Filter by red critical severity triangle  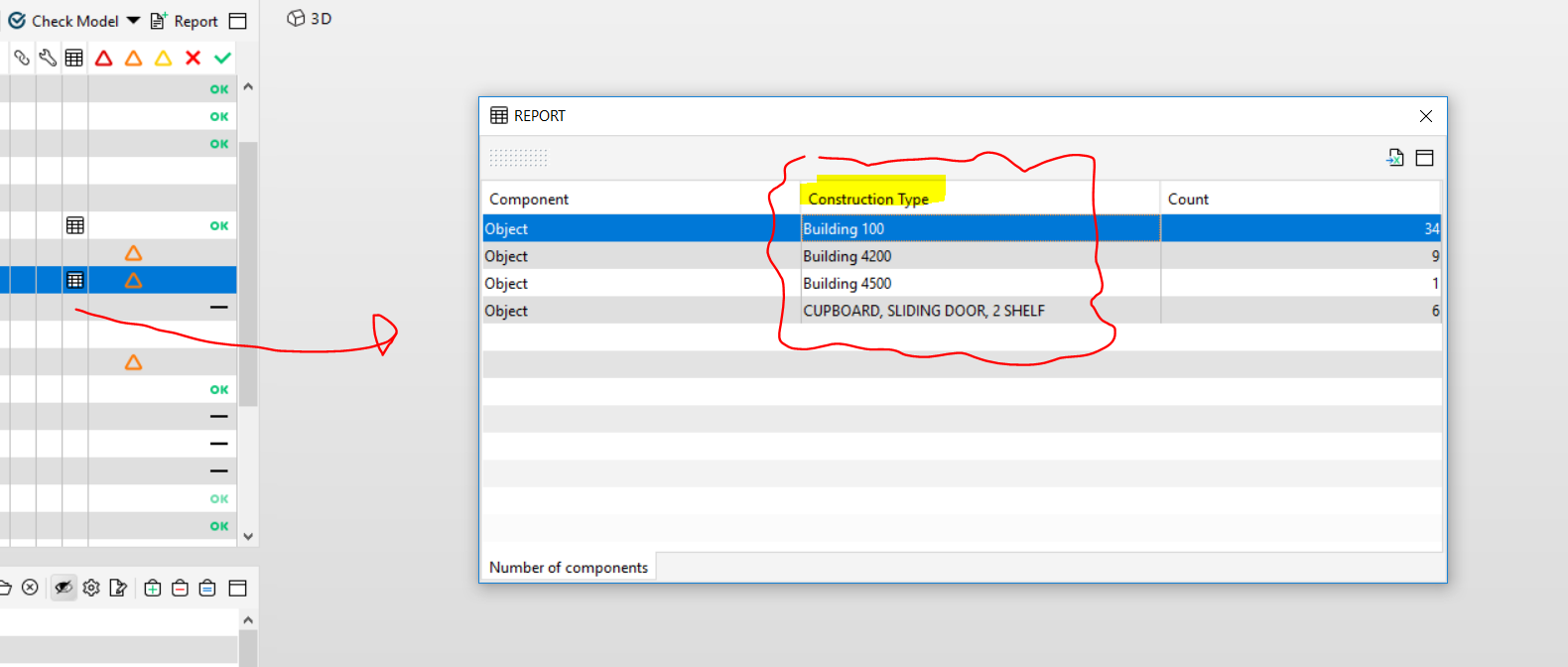[103, 58]
